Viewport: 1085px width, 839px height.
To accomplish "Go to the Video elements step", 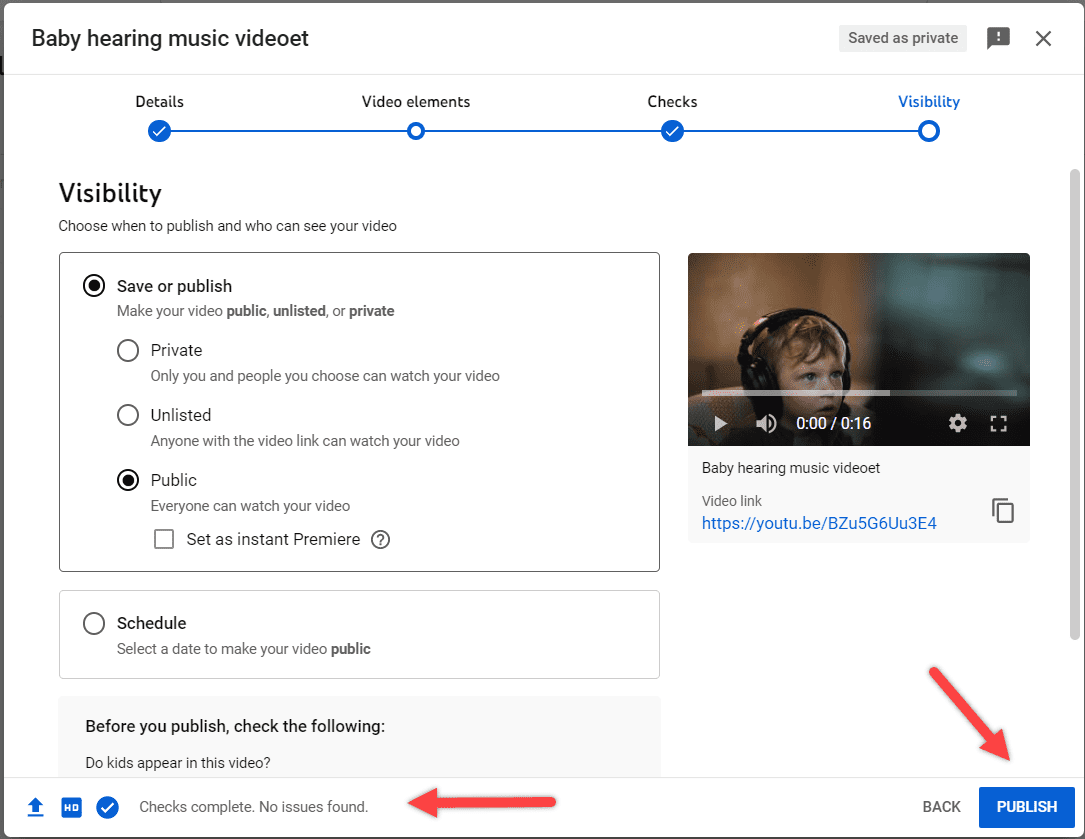I will point(416,131).
